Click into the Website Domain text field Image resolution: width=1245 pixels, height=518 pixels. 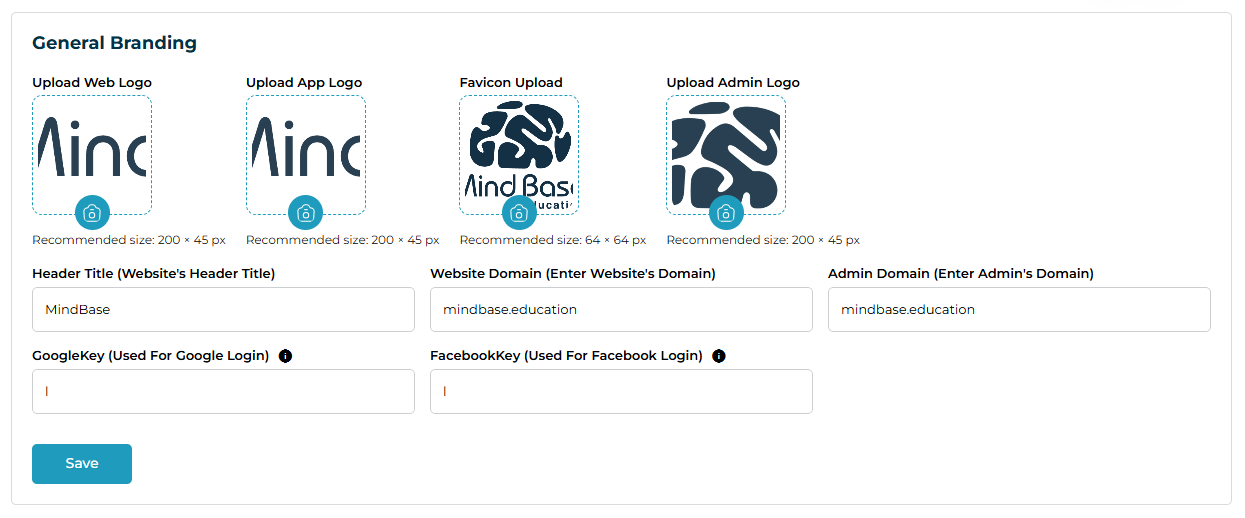click(621, 310)
